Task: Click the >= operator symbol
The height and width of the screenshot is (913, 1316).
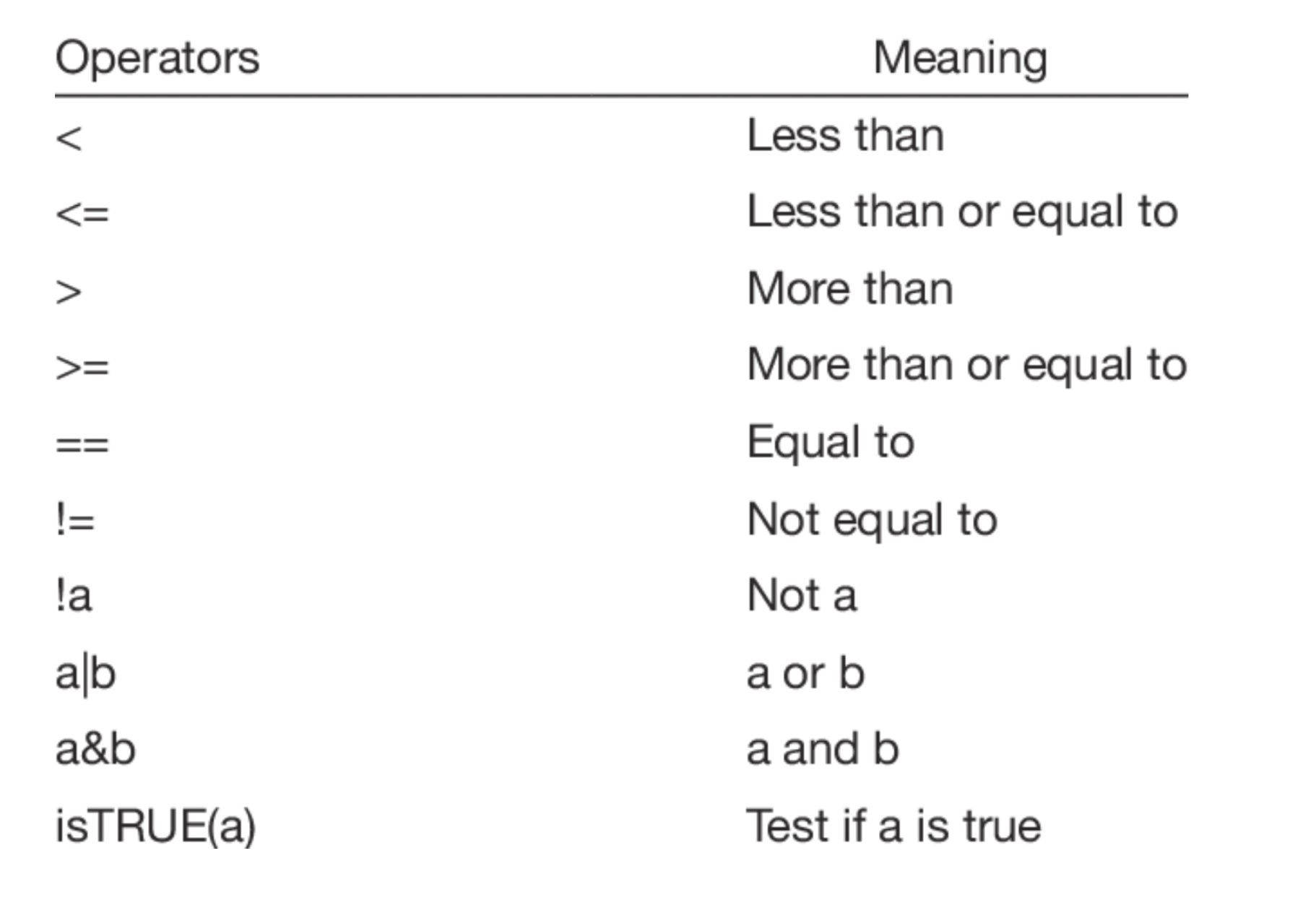Action: coord(82,367)
